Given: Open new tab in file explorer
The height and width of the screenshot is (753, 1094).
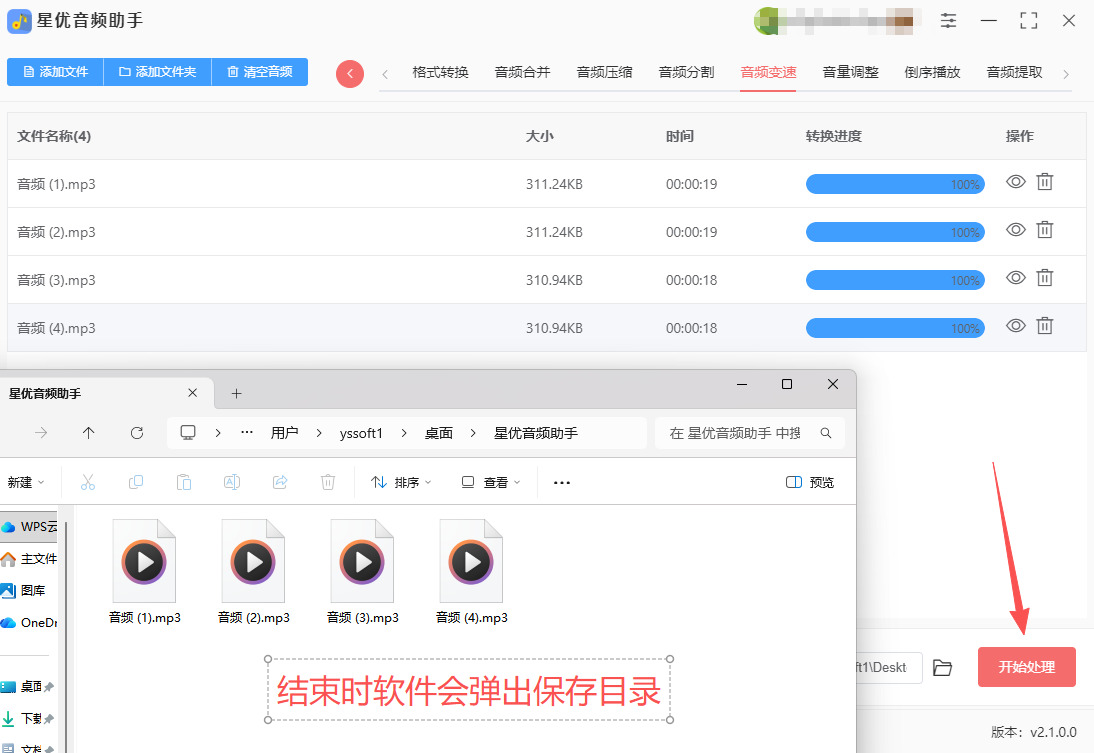Looking at the screenshot, I should [237, 393].
